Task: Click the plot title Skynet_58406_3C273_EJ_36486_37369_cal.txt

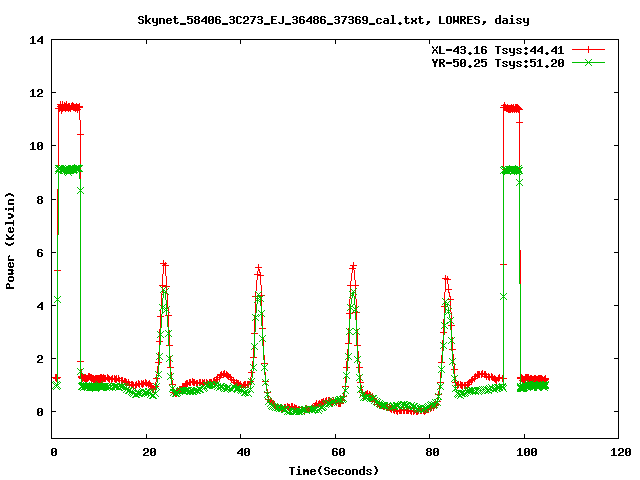Action: pos(284,20)
